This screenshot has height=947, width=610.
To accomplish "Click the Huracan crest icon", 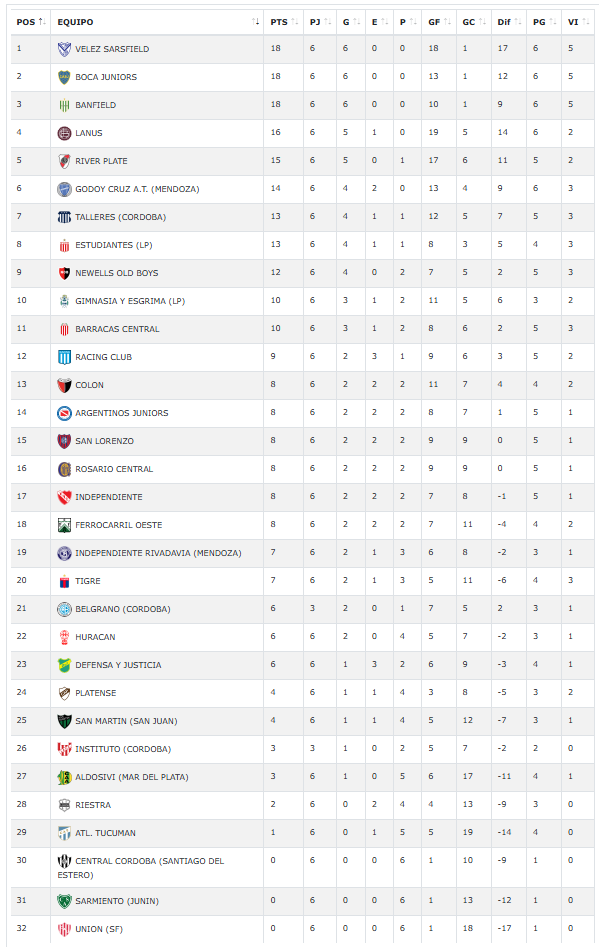I will (64, 637).
